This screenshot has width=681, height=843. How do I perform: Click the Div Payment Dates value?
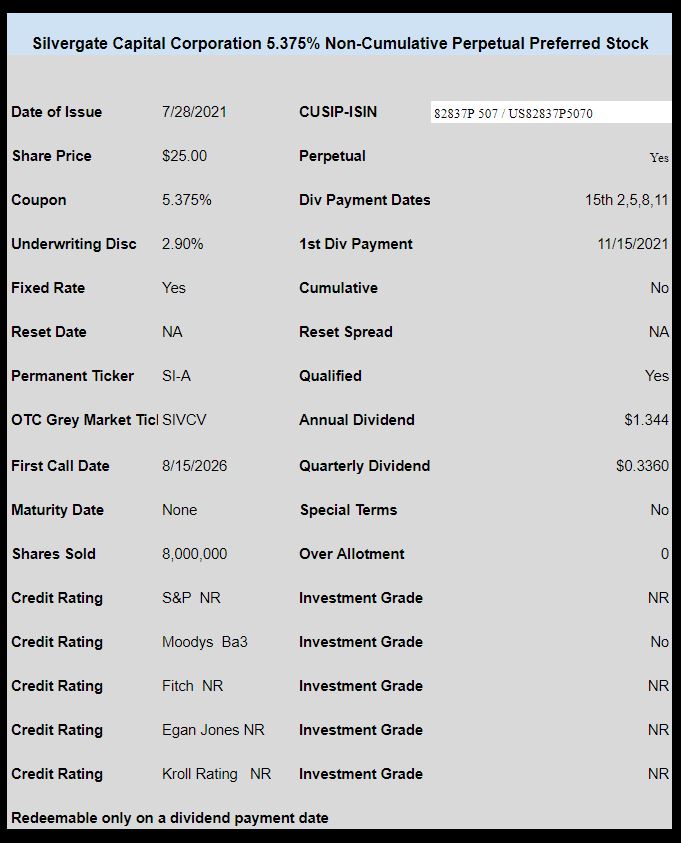pos(627,200)
